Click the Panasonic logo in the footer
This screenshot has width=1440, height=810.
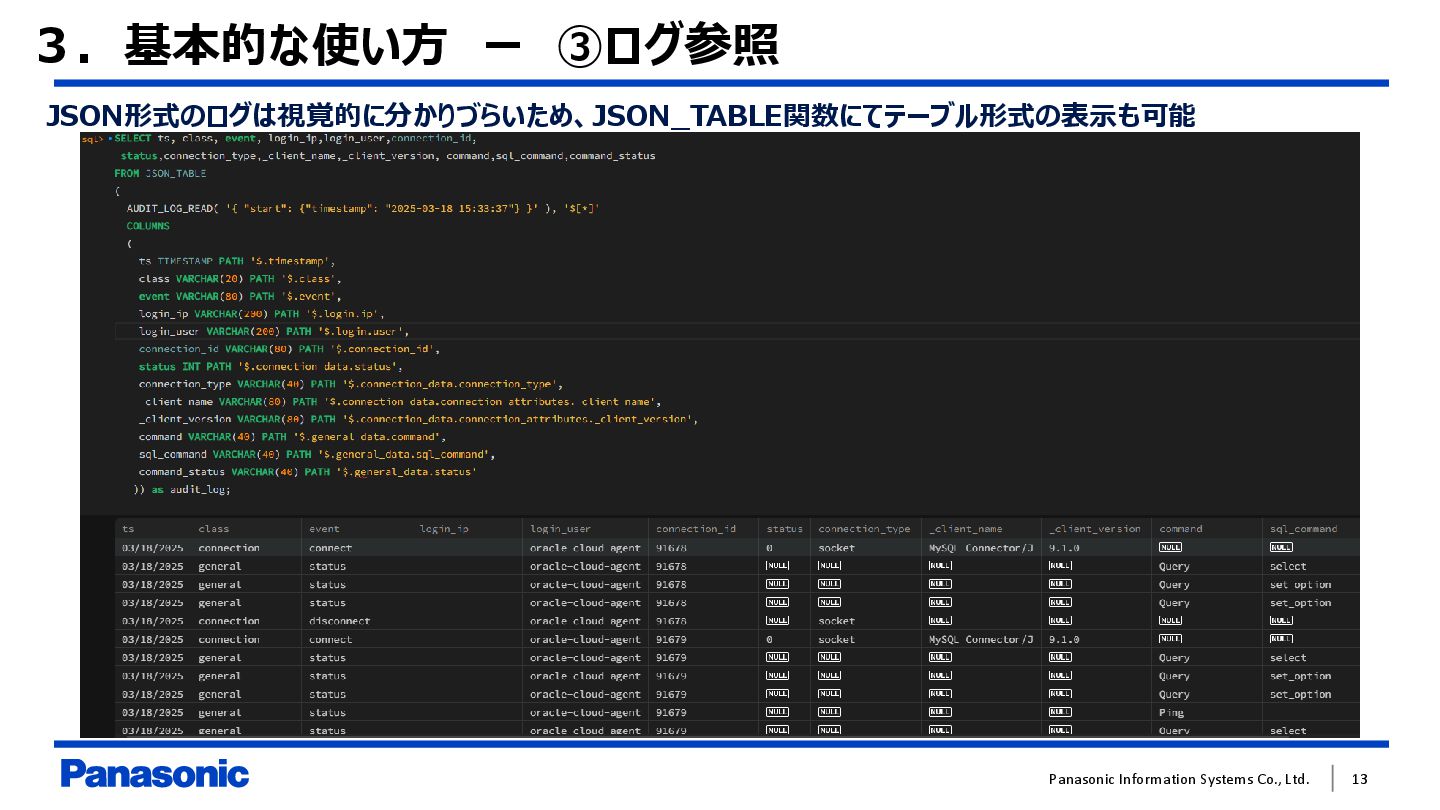tap(154, 774)
